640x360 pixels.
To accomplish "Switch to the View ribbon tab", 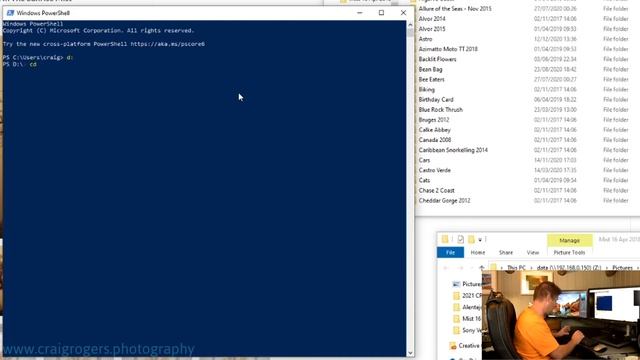I will 533,253.
